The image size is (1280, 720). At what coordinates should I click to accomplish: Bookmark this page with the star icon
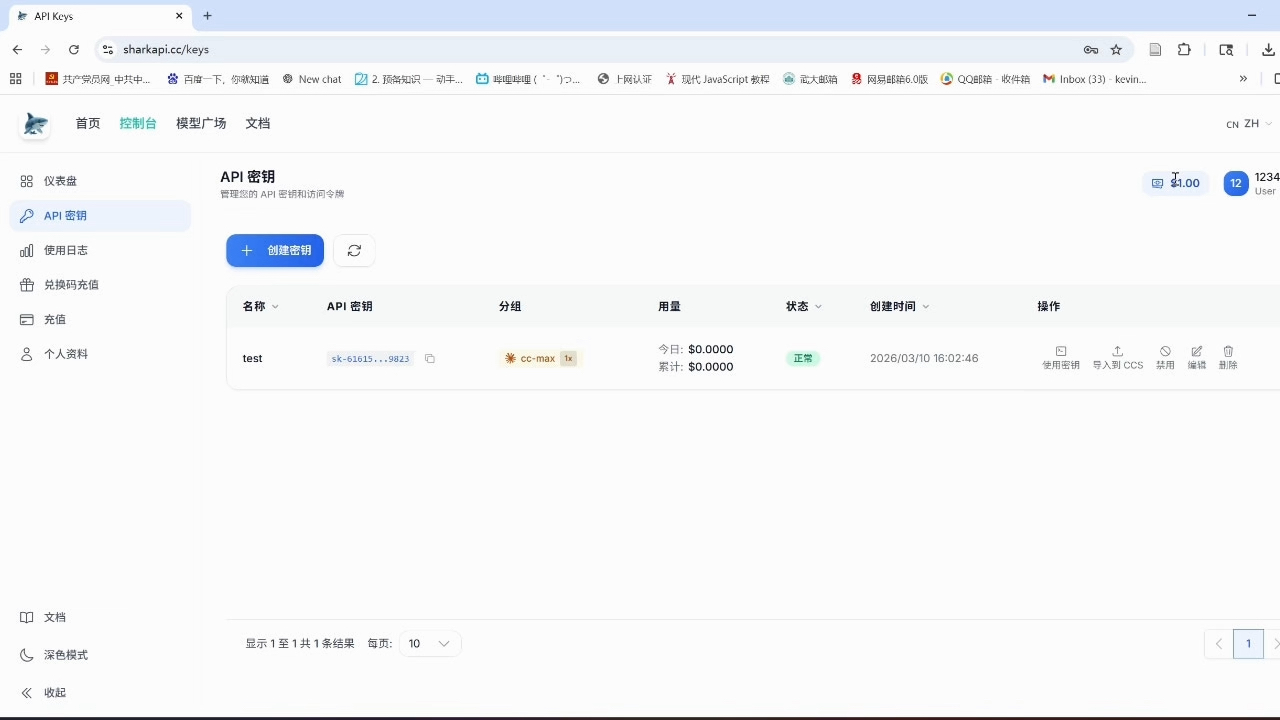pyautogui.click(x=1116, y=49)
